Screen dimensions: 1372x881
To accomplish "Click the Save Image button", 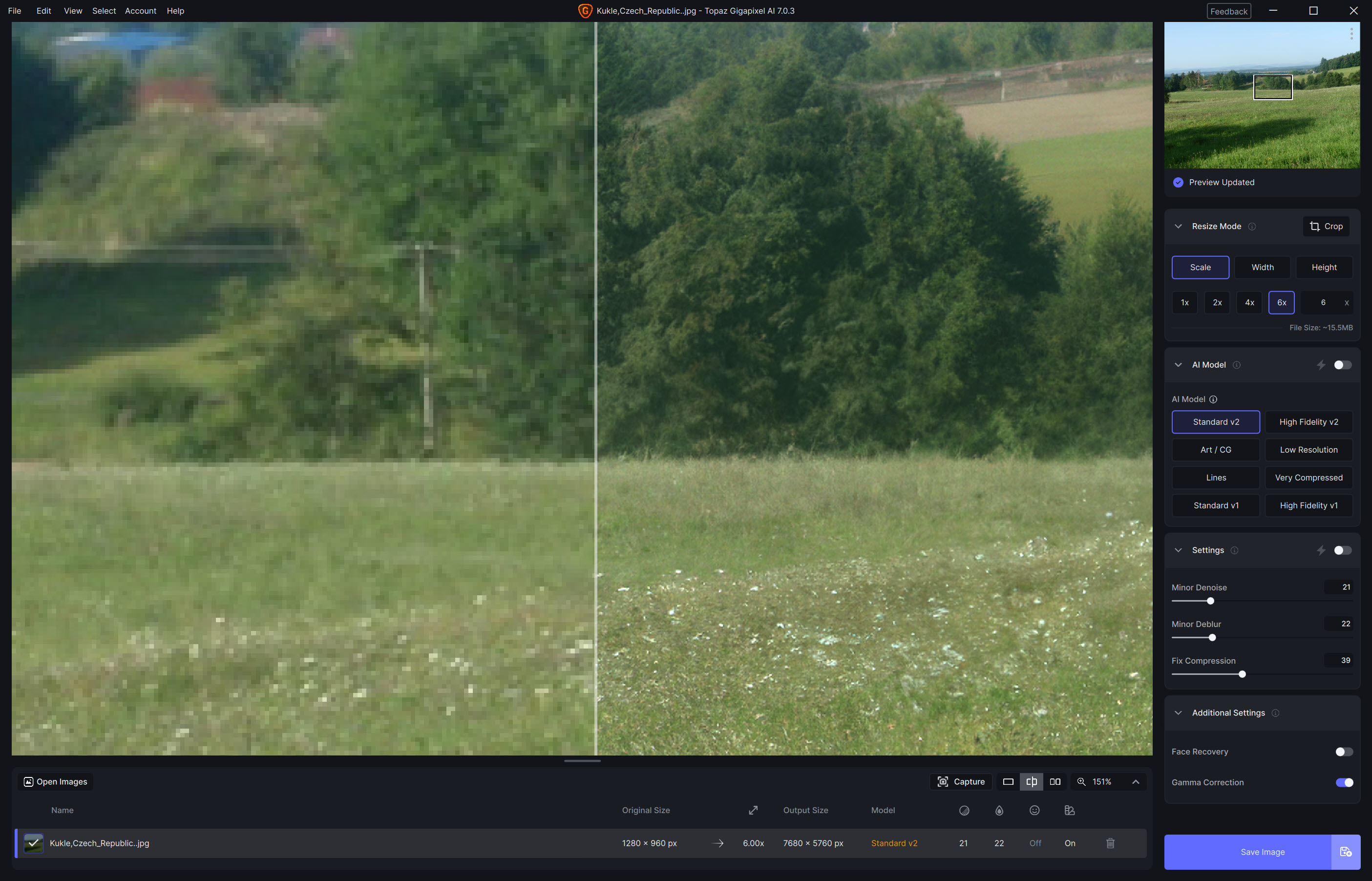I will [x=1247, y=852].
